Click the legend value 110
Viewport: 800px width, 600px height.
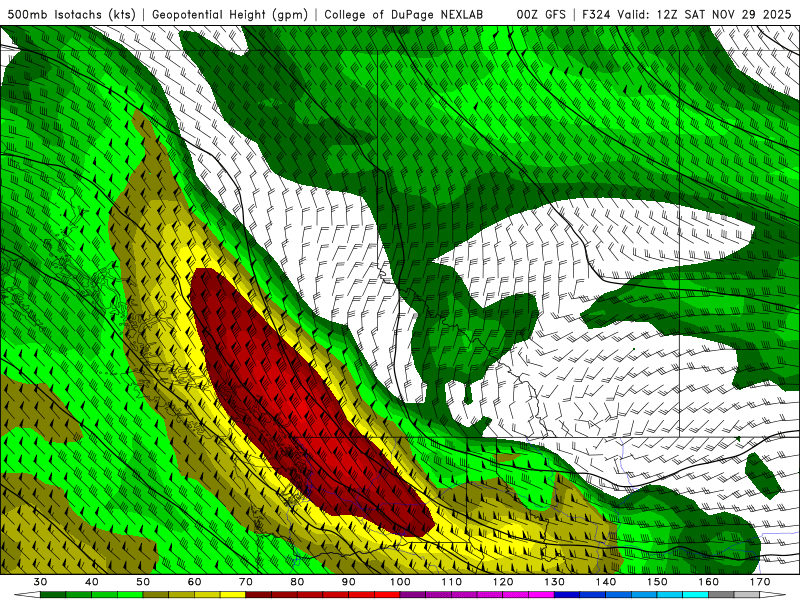(x=452, y=582)
